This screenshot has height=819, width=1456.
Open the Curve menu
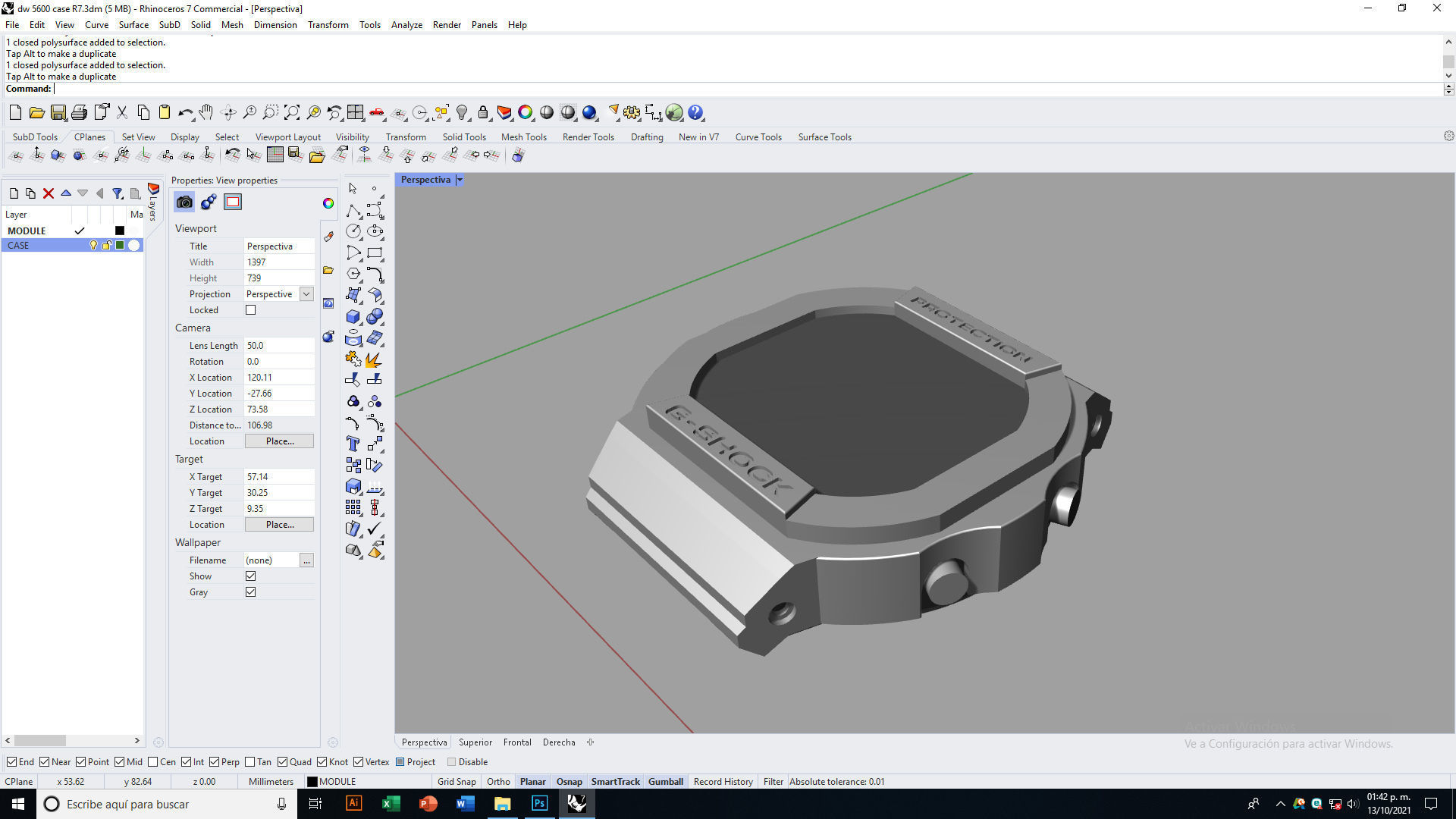click(x=96, y=25)
